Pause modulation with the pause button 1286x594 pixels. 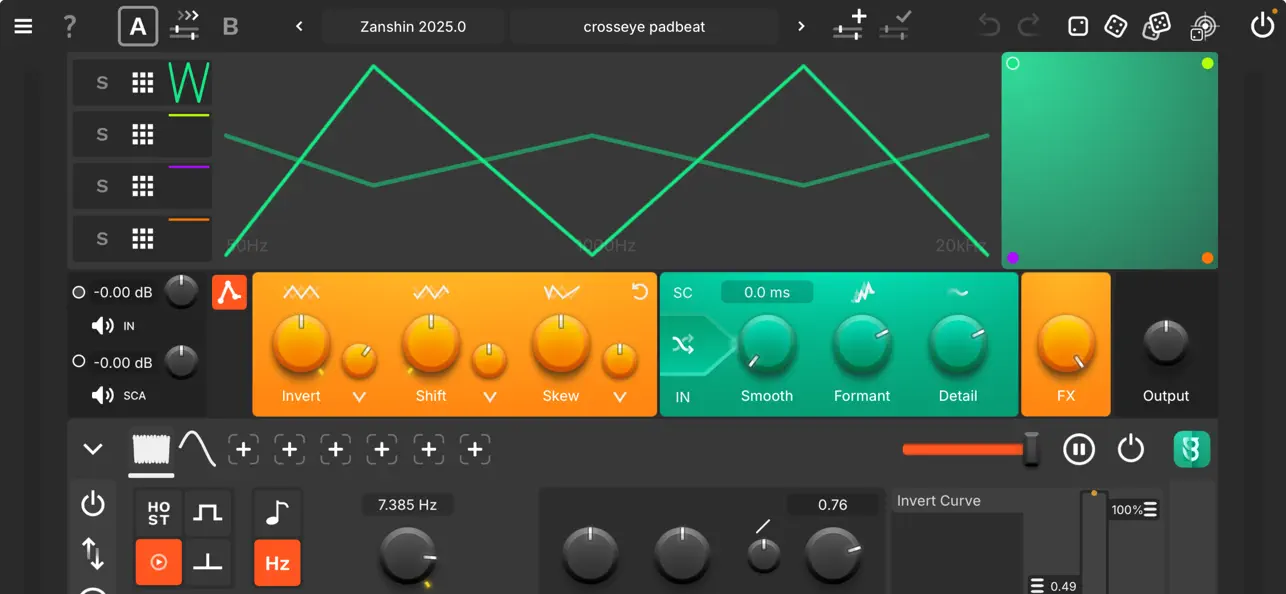tap(1079, 449)
